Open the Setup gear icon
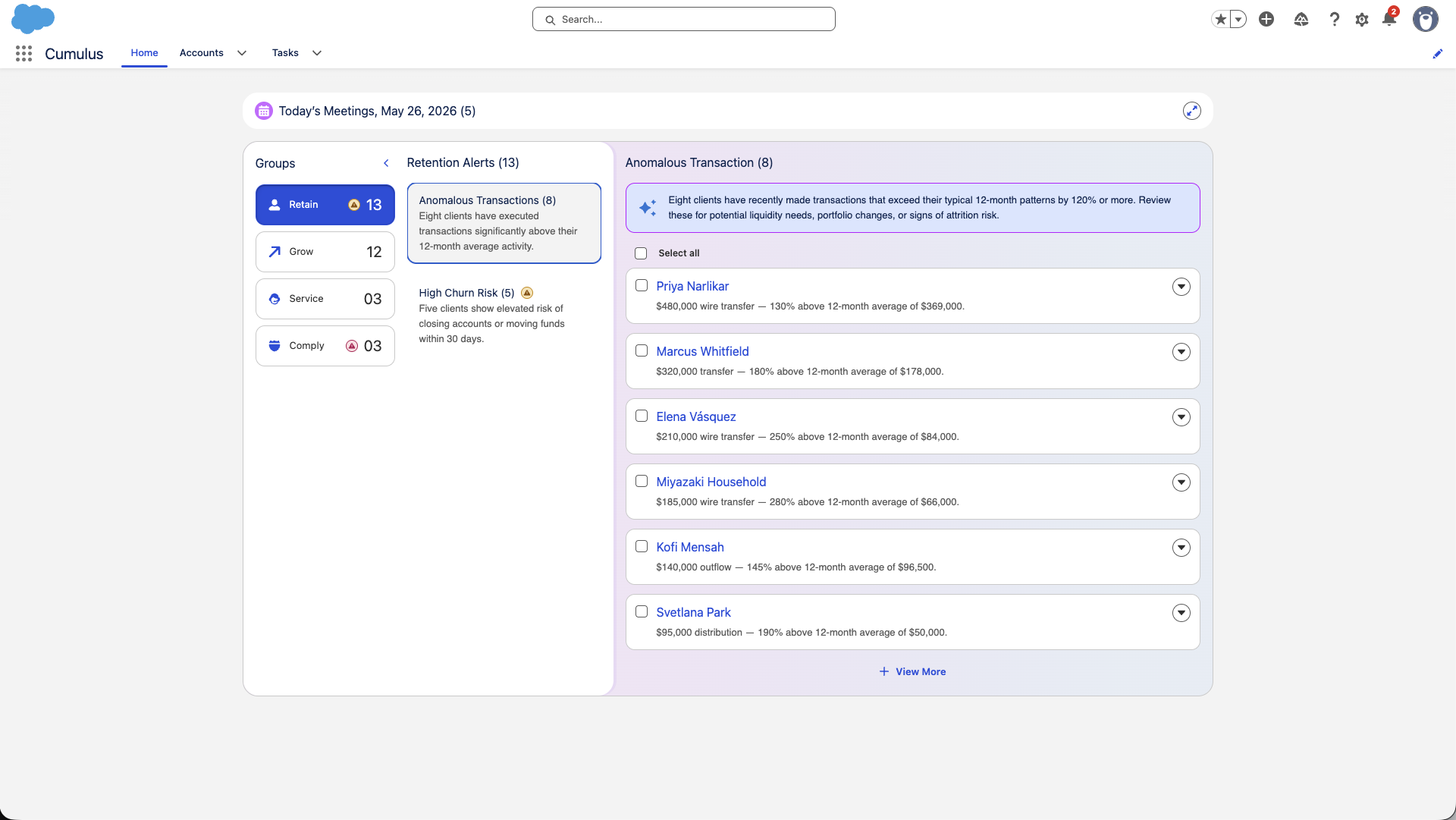This screenshot has height=820, width=1456. (x=1362, y=20)
